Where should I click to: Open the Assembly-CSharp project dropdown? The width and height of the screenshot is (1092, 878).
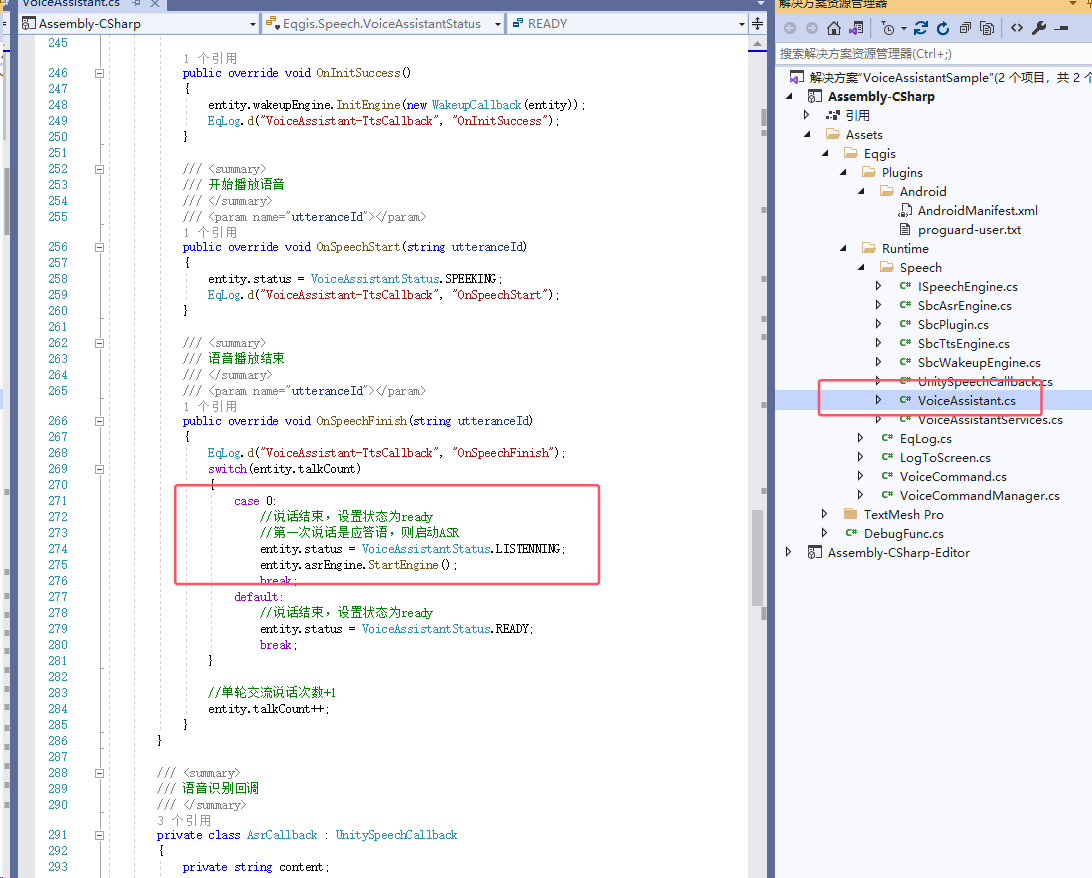[252, 23]
